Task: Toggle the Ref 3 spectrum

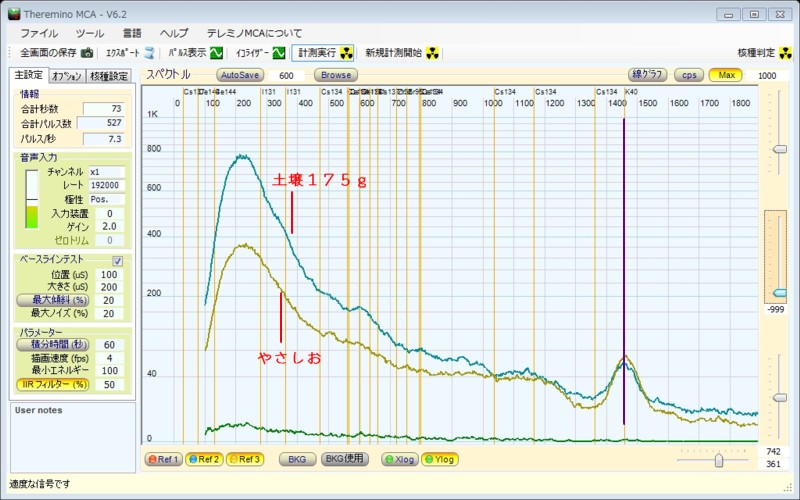Action: [245, 459]
